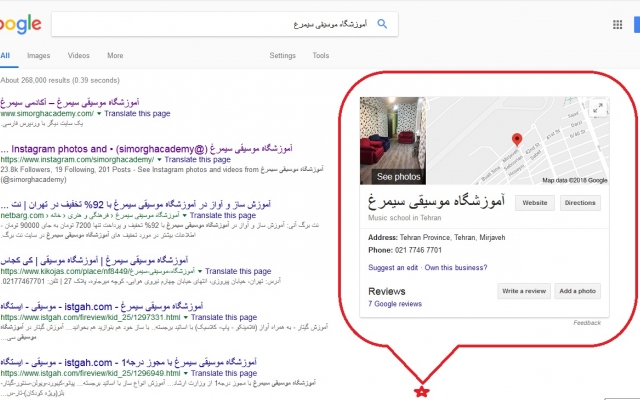The image size is (640, 400).
Task: Open the 7 Google reviews link
Action: coord(395,304)
